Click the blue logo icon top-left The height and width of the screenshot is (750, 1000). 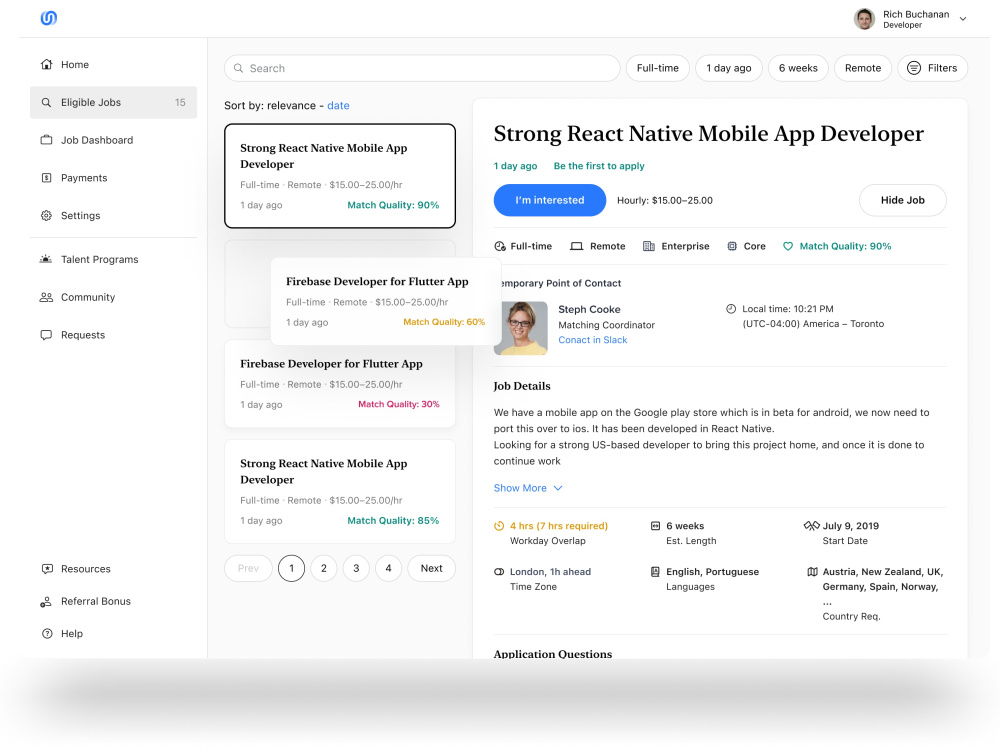click(x=48, y=18)
